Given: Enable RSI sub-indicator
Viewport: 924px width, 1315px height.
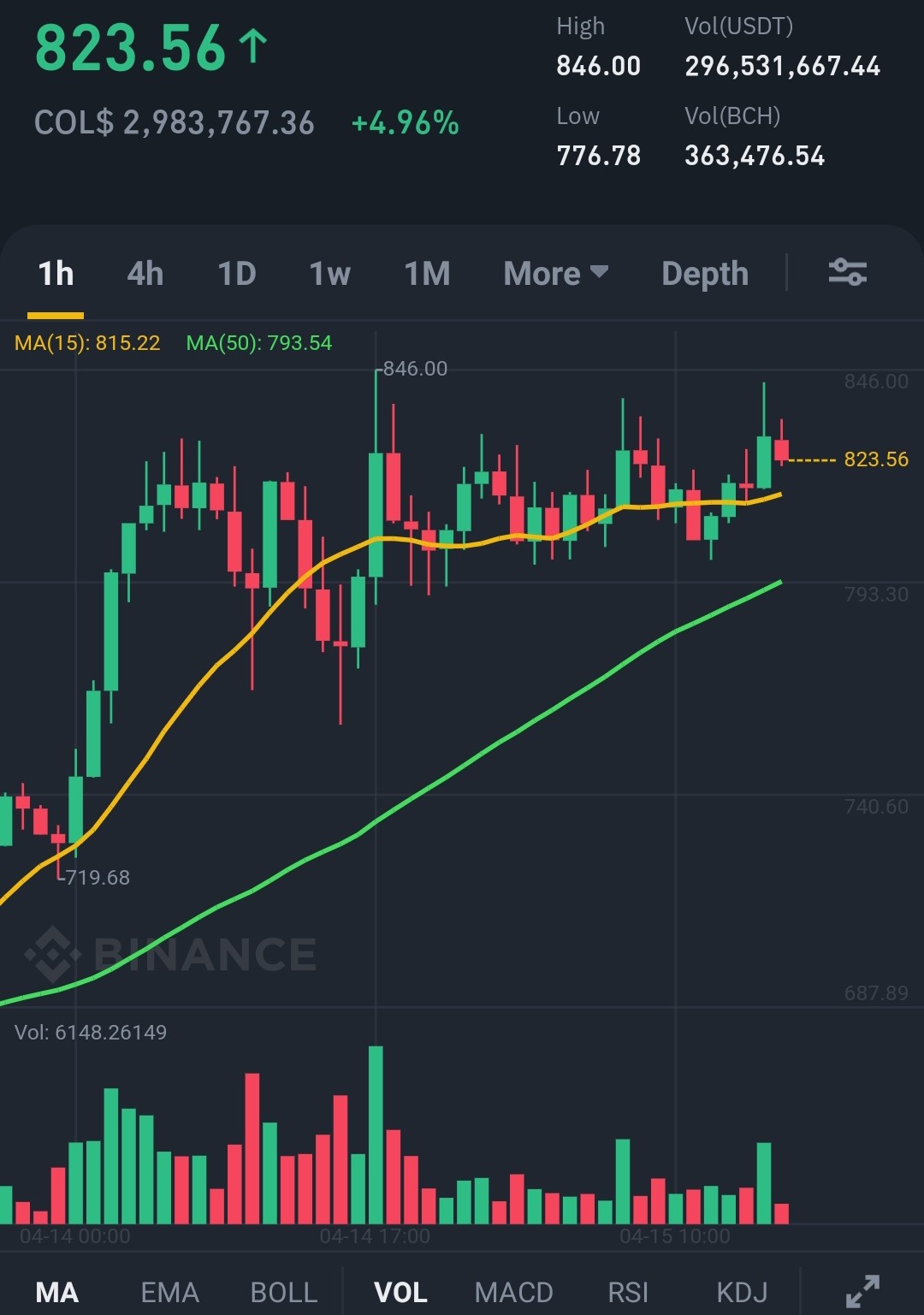Looking at the screenshot, I should (x=628, y=1292).
